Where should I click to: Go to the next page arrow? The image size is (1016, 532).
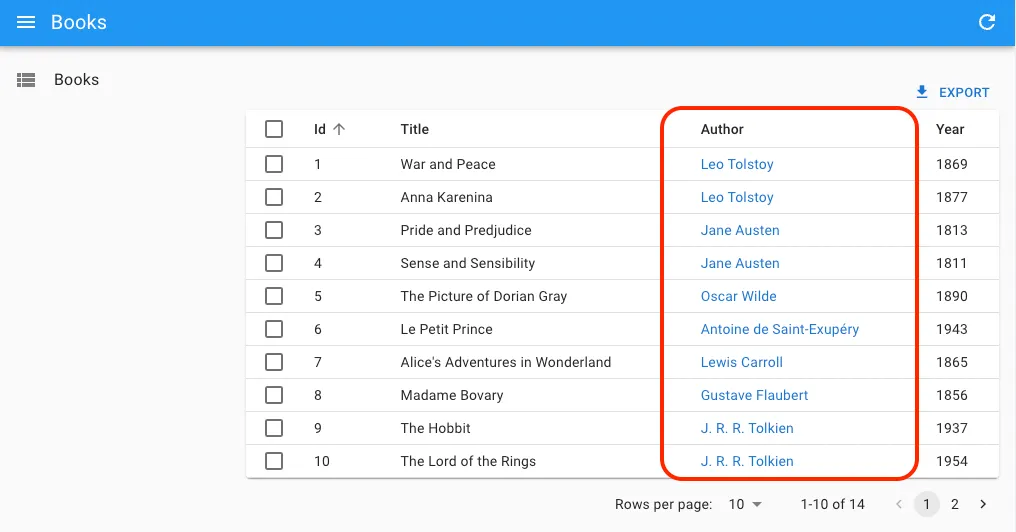click(983, 504)
